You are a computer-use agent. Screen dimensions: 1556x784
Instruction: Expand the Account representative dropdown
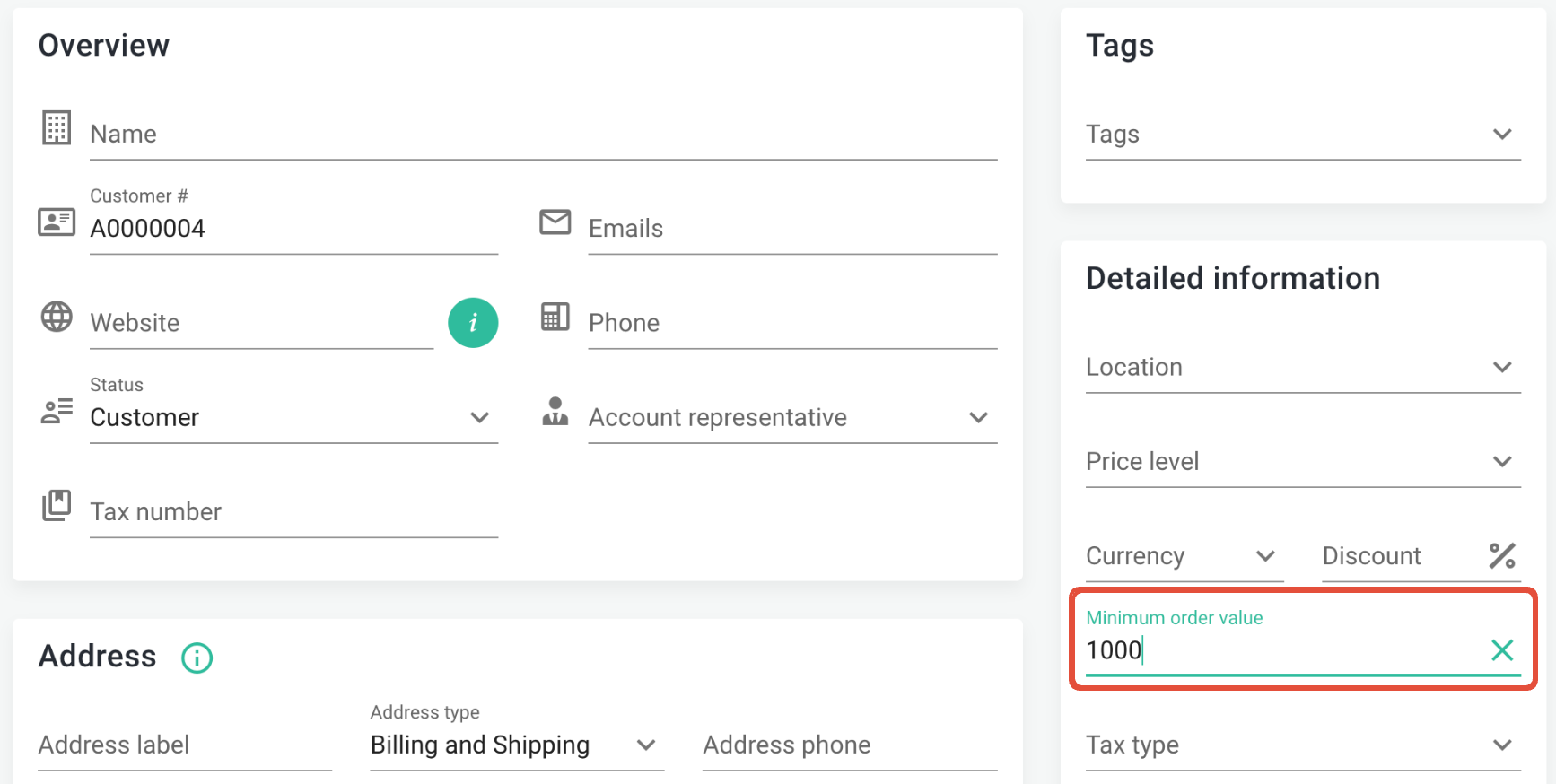click(x=791, y=418)
